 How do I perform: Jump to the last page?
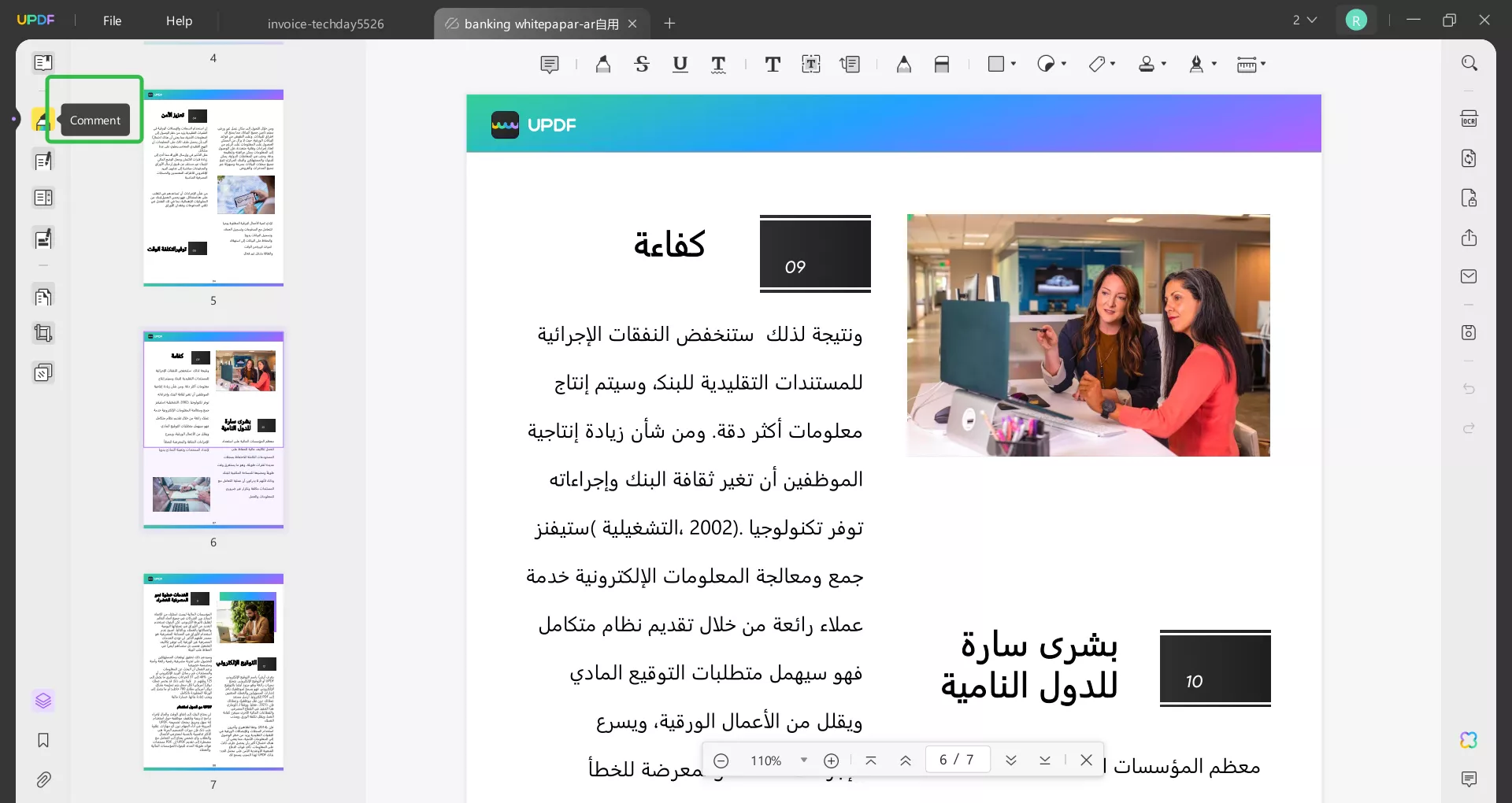(1045, 760)
